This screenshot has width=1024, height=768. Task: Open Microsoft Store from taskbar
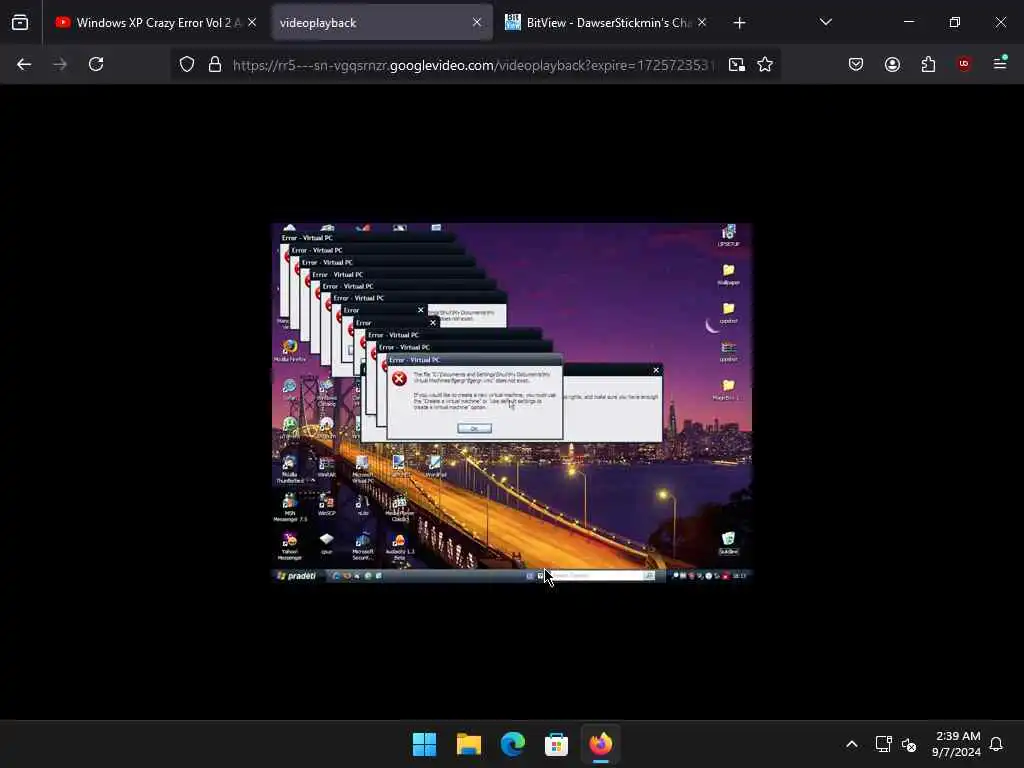coord(556,744)
